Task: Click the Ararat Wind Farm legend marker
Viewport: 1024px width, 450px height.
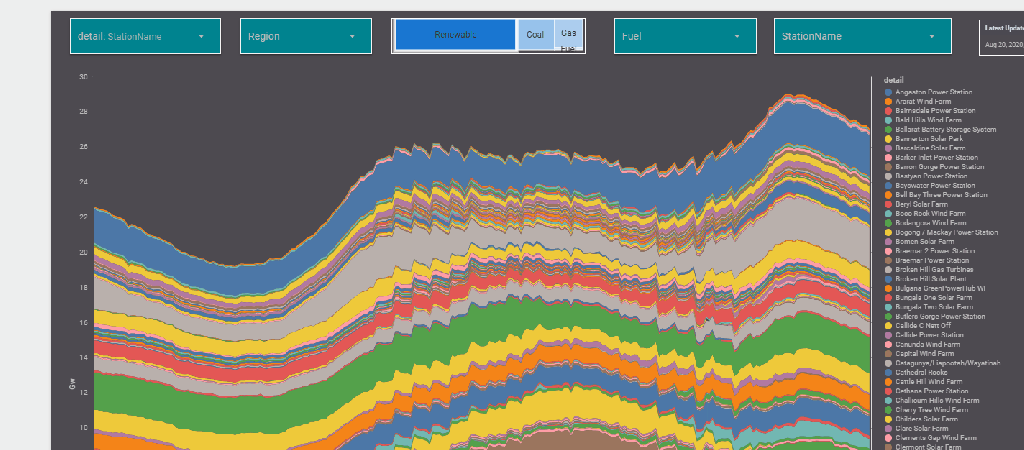Action: click(x=888, y=101)
